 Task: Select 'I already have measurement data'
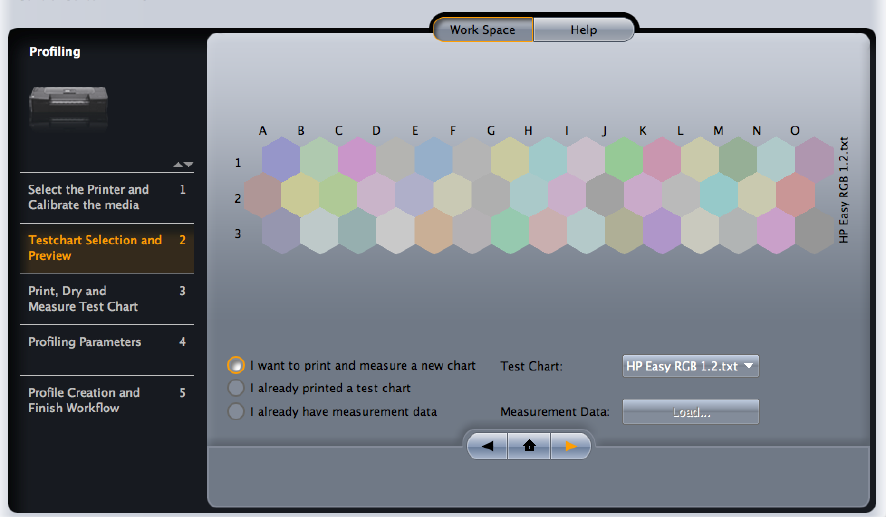tap(236, 411)
